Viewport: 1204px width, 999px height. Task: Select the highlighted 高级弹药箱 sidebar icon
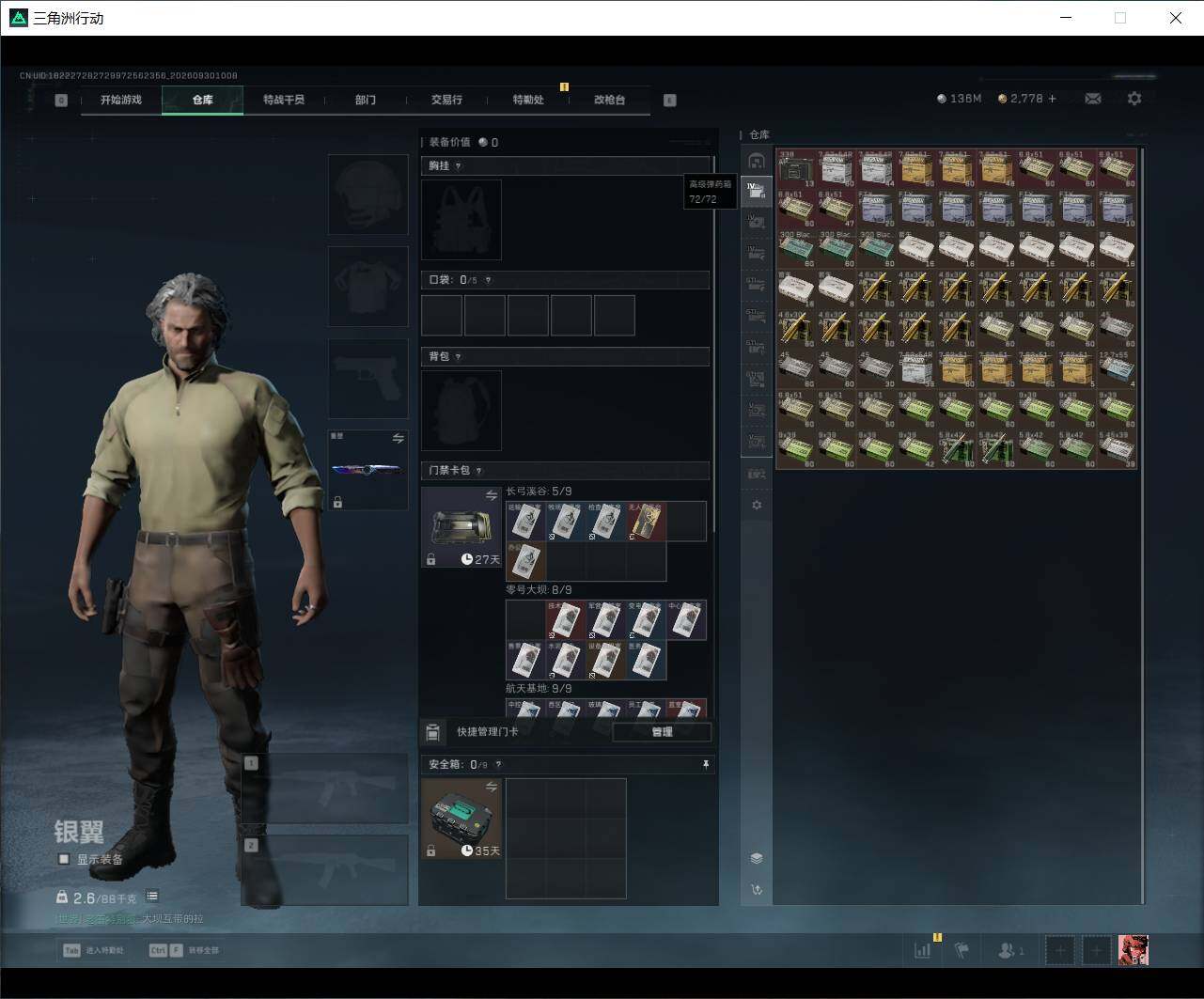coord(757,192)
